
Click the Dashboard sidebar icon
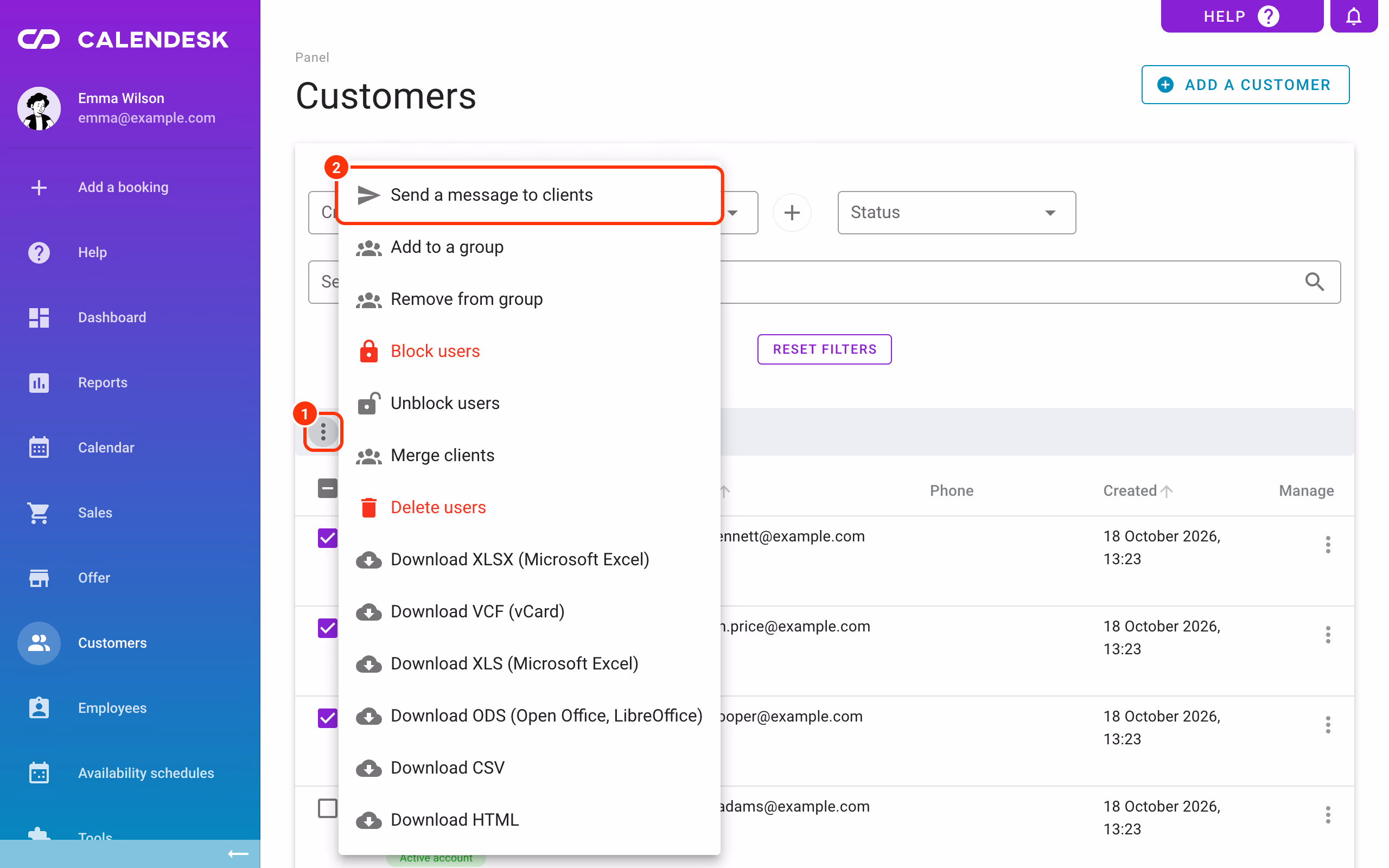click(x=39, y=317)
